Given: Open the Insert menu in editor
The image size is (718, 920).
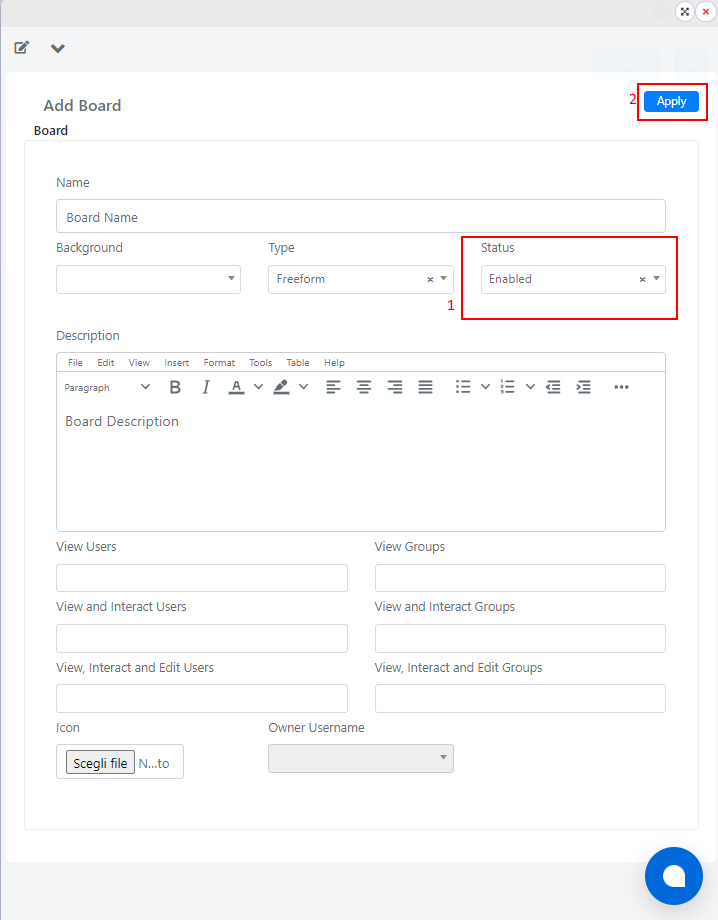Looking at the screenshot, I should click(x=177, y=363).
